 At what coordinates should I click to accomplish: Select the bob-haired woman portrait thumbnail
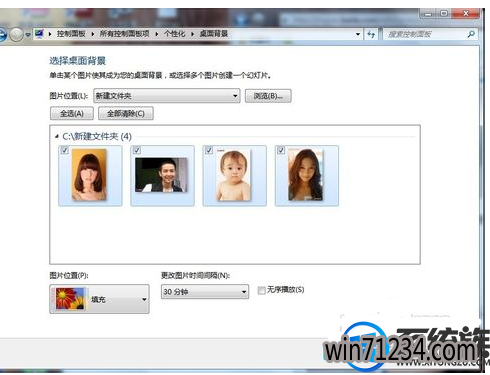[89, 175]
